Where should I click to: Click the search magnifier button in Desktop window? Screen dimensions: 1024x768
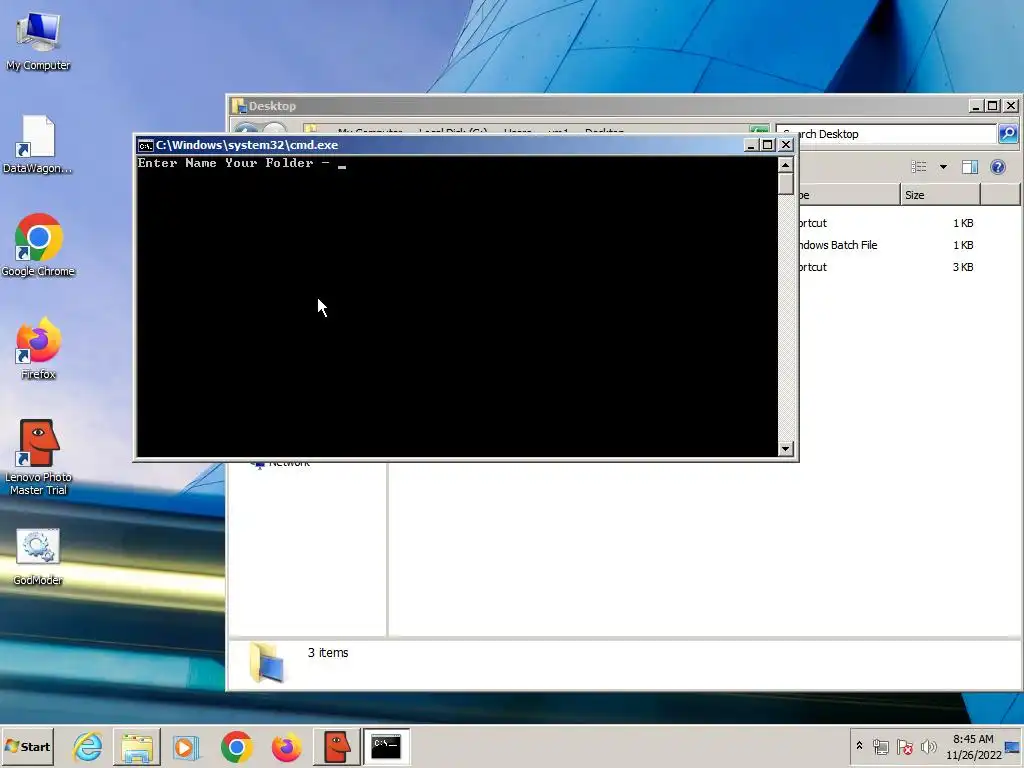[1008, 134]
